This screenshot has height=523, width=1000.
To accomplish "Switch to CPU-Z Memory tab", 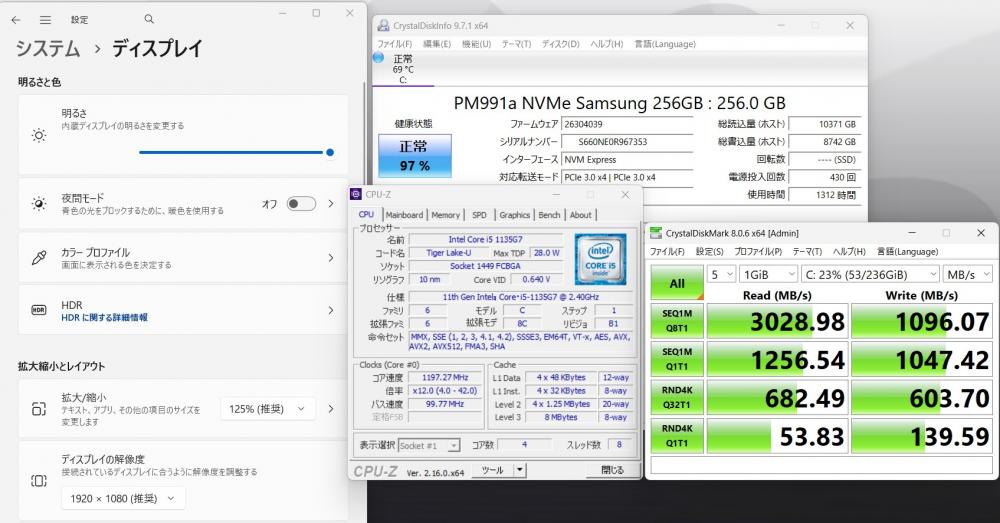I will coord(445,215).
